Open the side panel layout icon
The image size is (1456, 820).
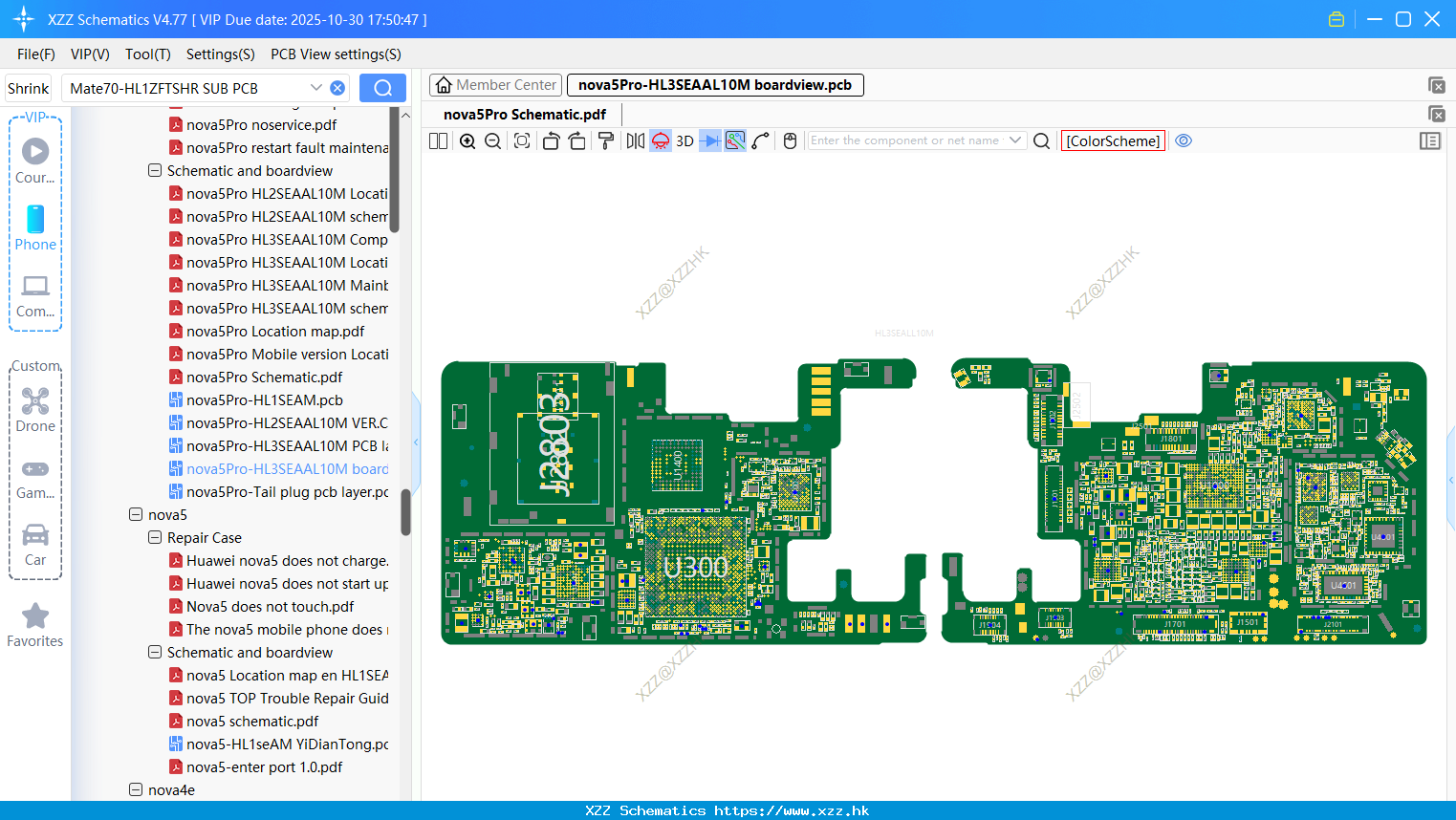[1430, 140]
